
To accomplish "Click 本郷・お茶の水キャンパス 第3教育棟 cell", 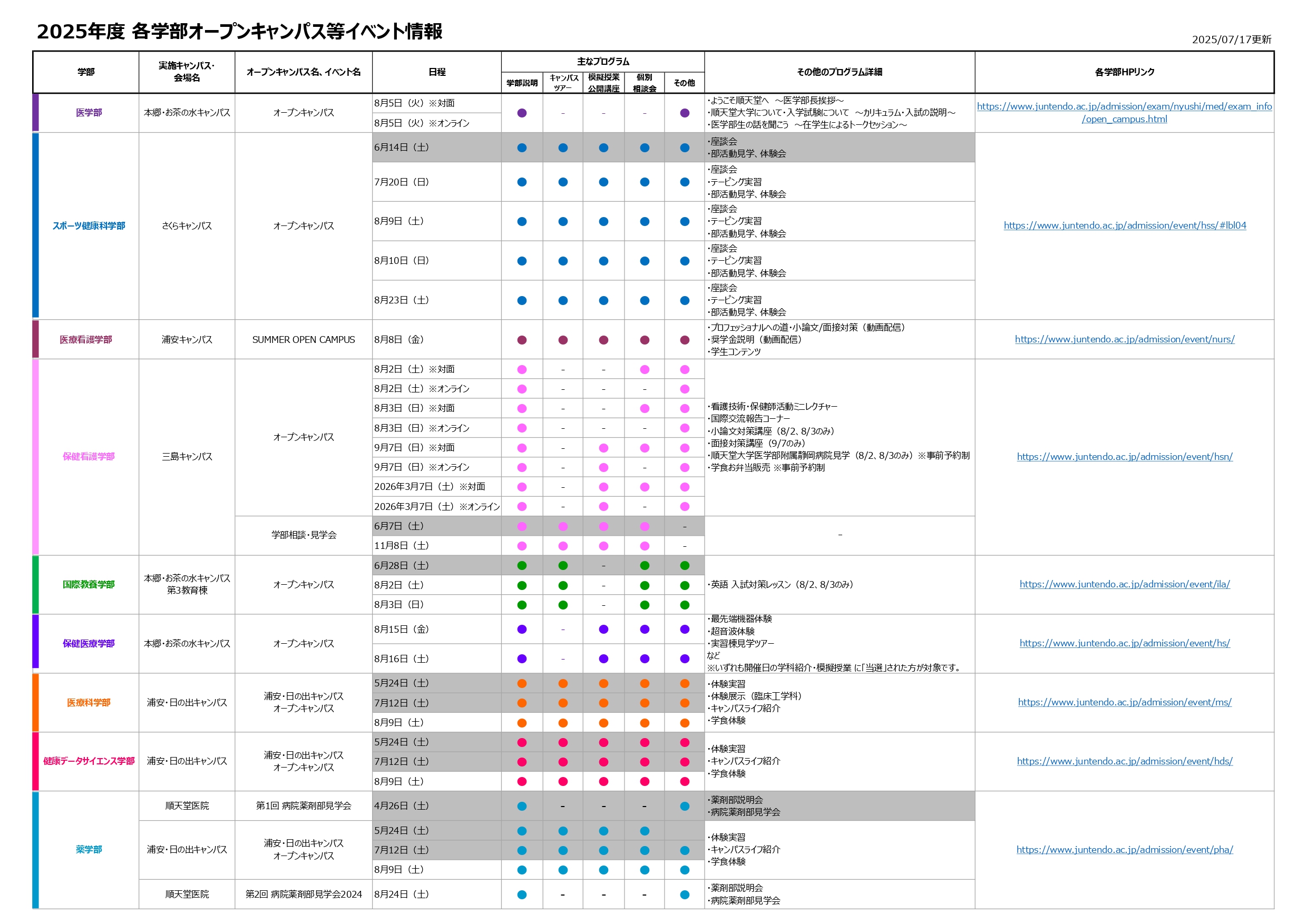I will [187, 584].
